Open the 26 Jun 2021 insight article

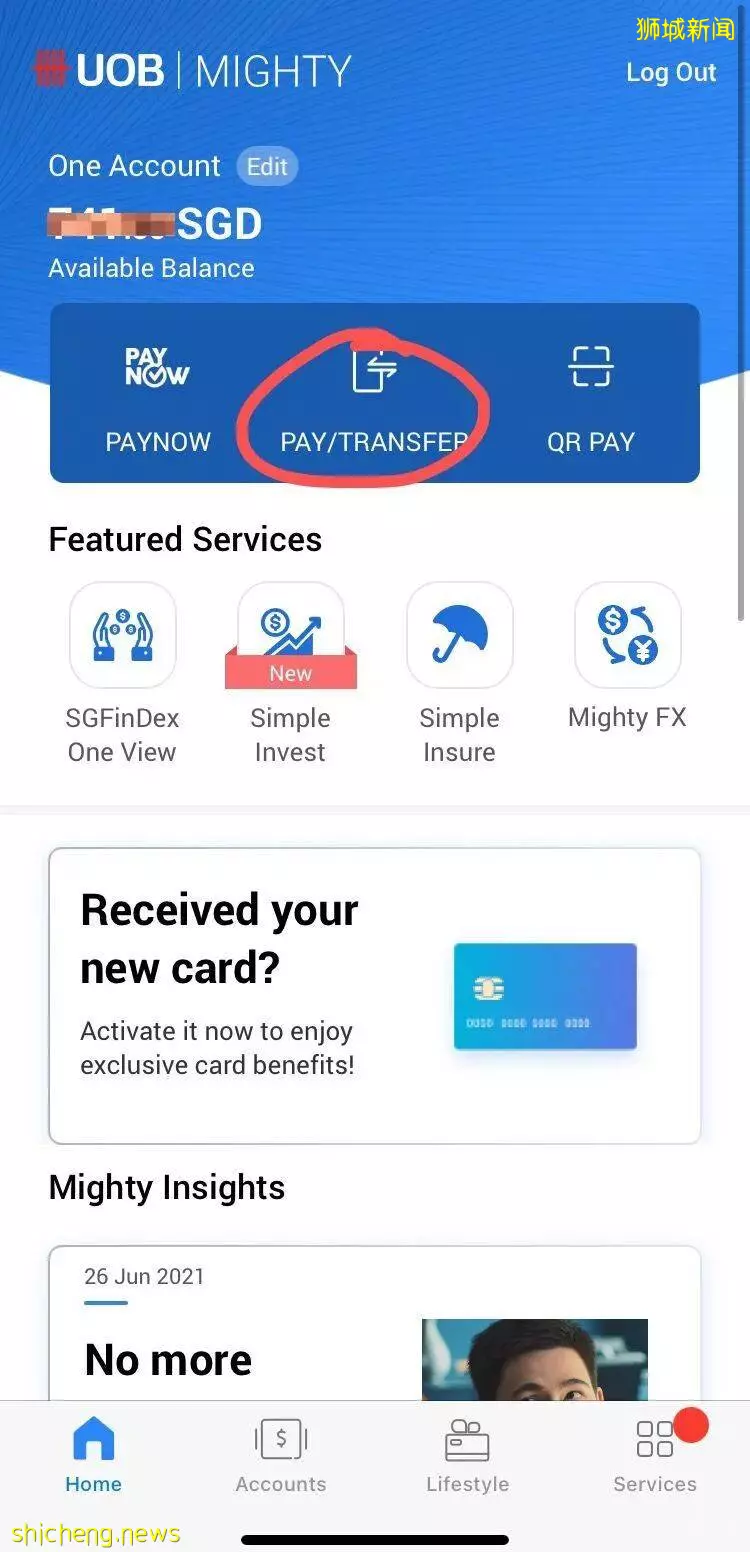point(375,1323)
